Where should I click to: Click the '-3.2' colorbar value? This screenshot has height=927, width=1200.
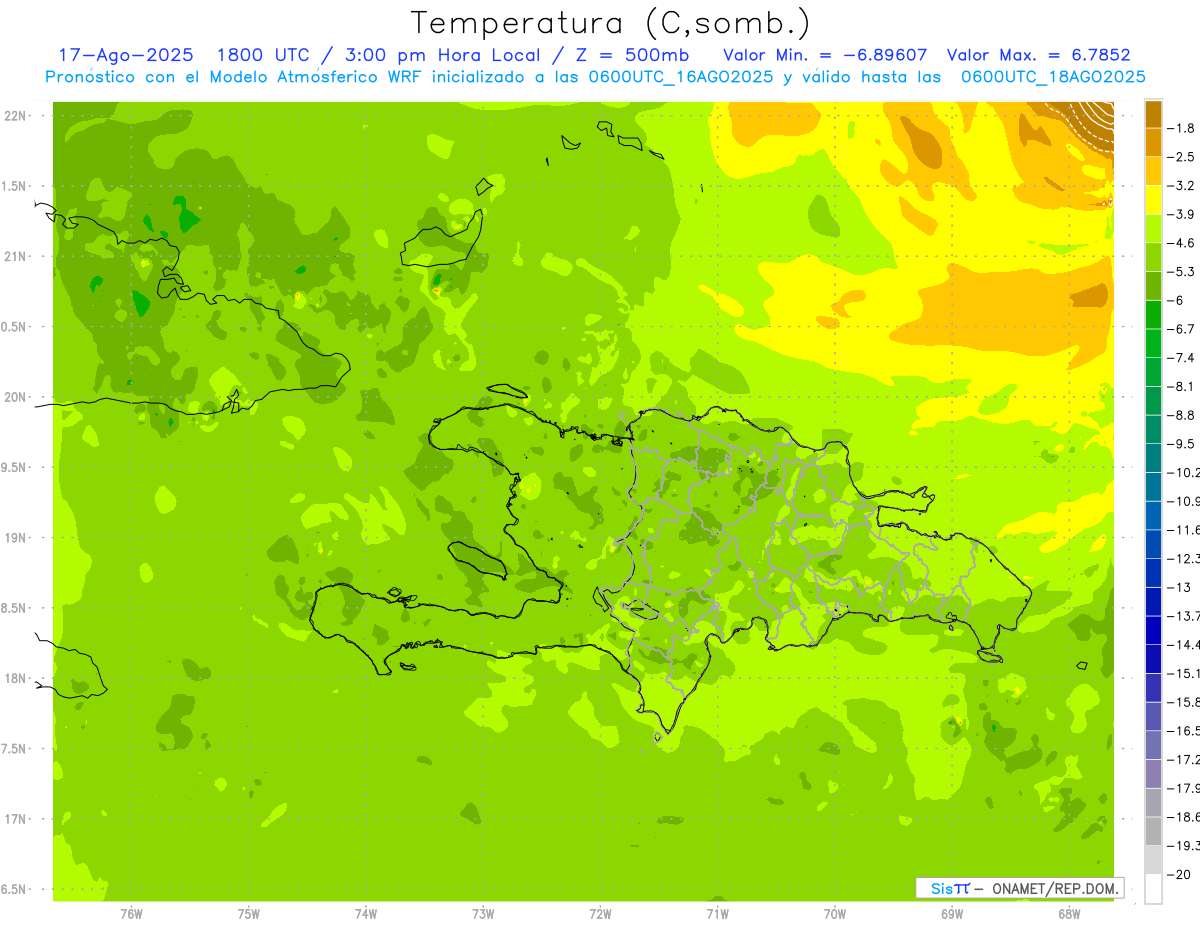[x=1182, y=186]
